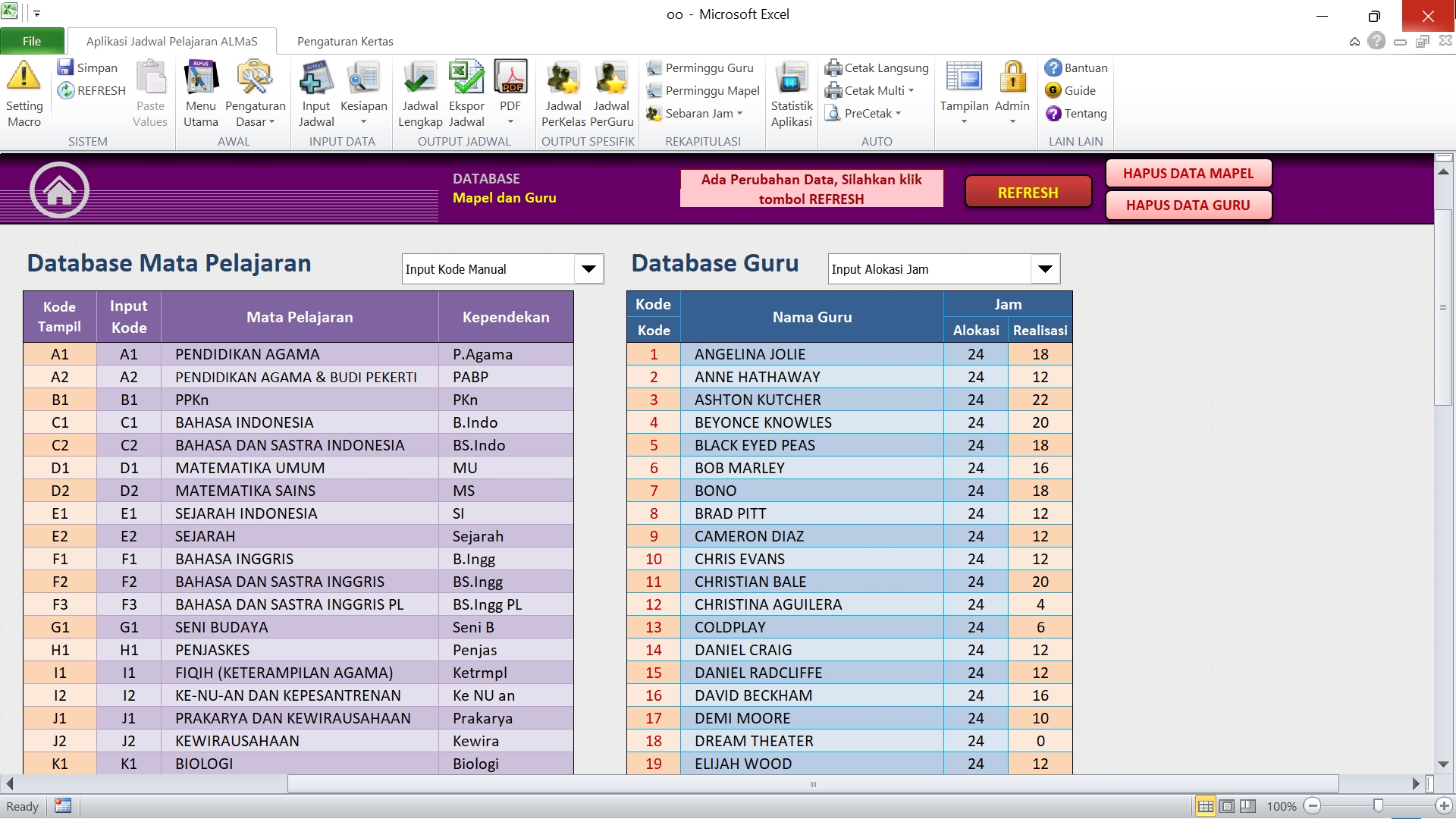Viewport: 1456px width, 819px height.
Task: Open the File tab
Action: pos(32,42)
